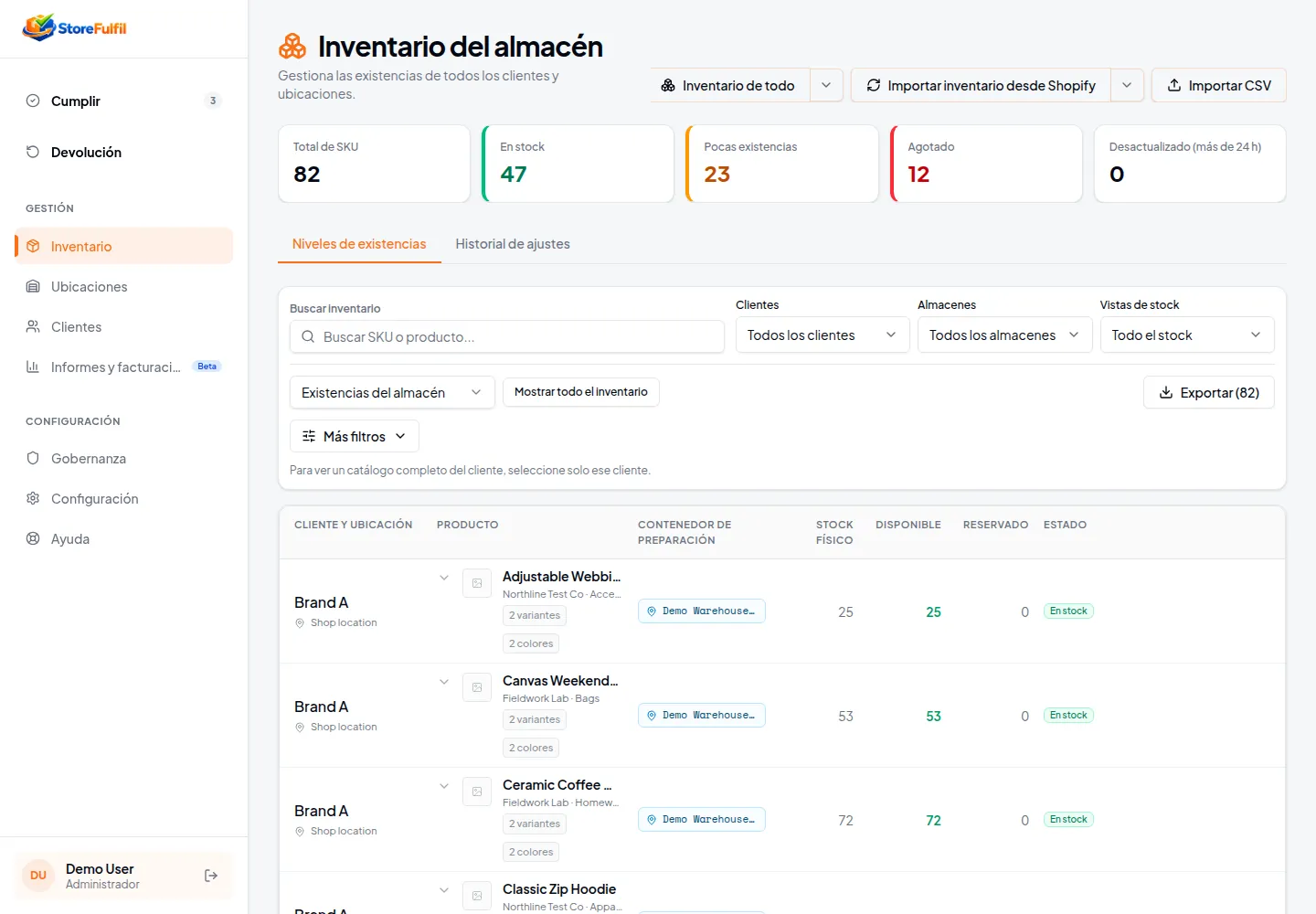Click Mostrar todo el inventario
This screenshot has height=914, width=1316.
click(581, 392)
